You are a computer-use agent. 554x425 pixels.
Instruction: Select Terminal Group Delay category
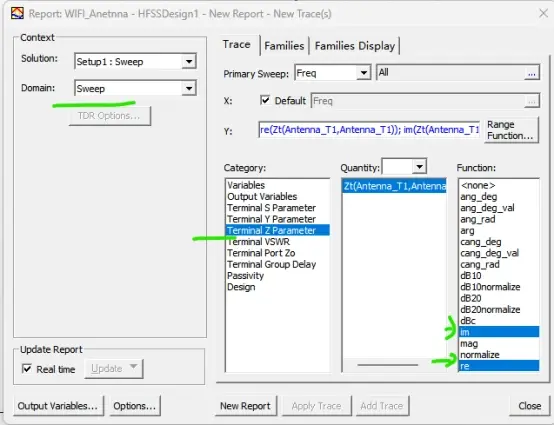[x=271, y=264]
